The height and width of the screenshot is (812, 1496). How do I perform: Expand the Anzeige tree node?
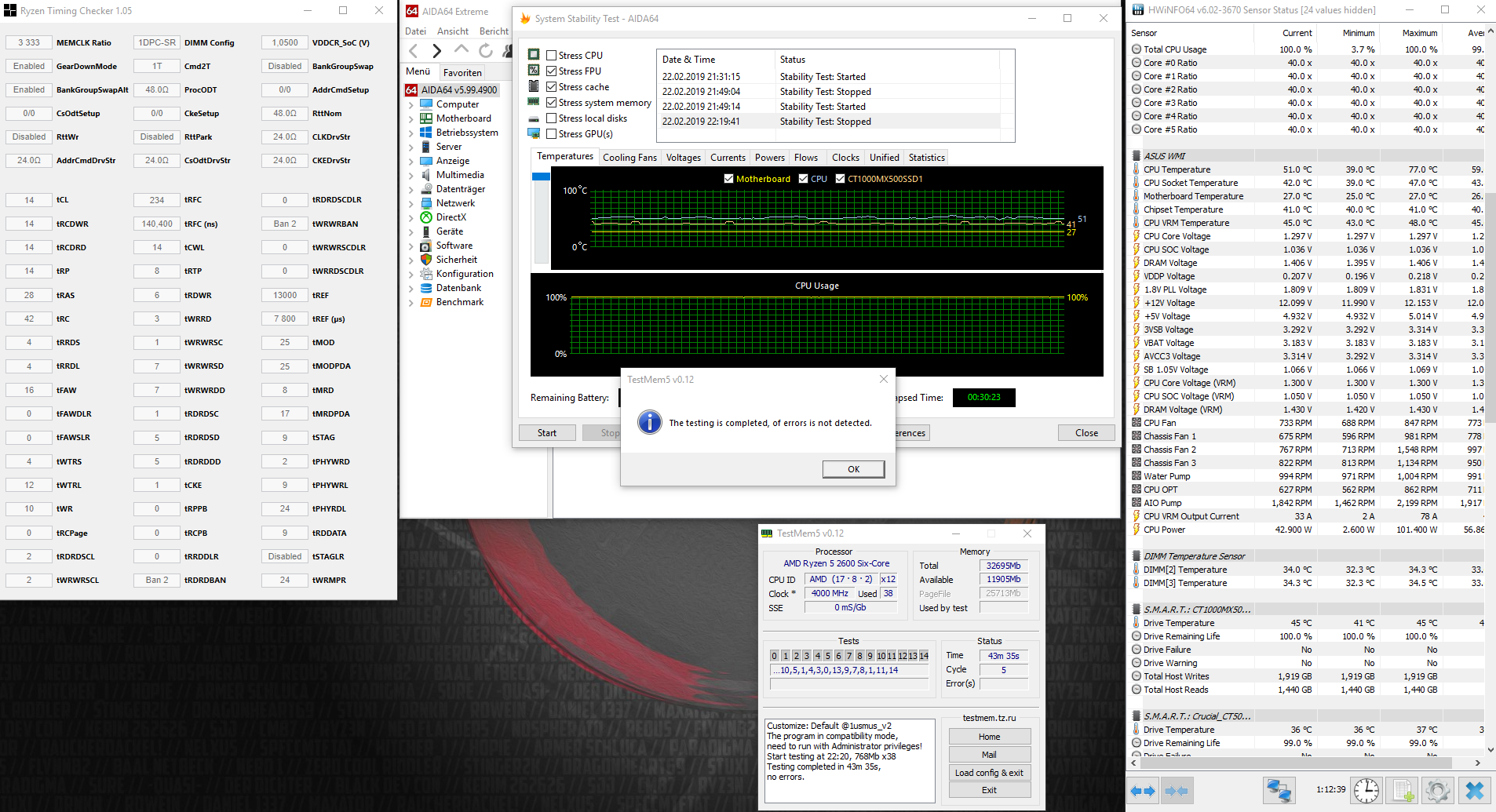(411, 161)
